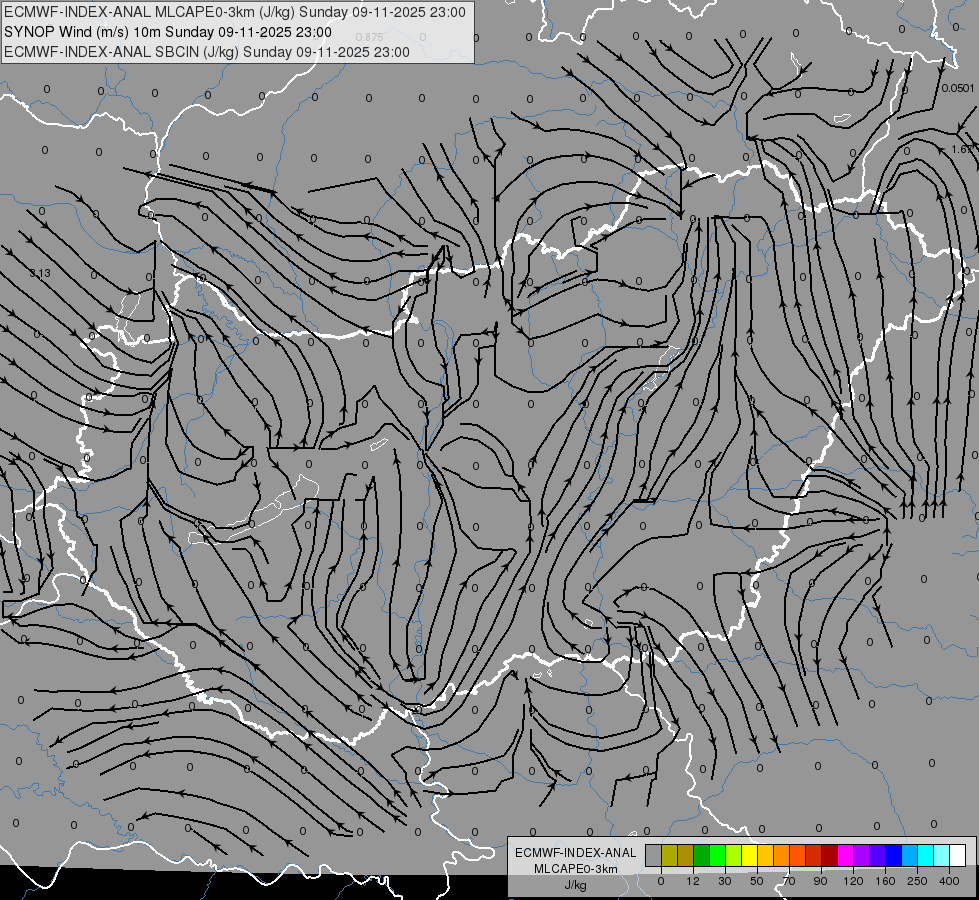Click the legend label MLCAPE0-3km
The image size is (979, 900).
pyautogui.click(x=576, y=869)
